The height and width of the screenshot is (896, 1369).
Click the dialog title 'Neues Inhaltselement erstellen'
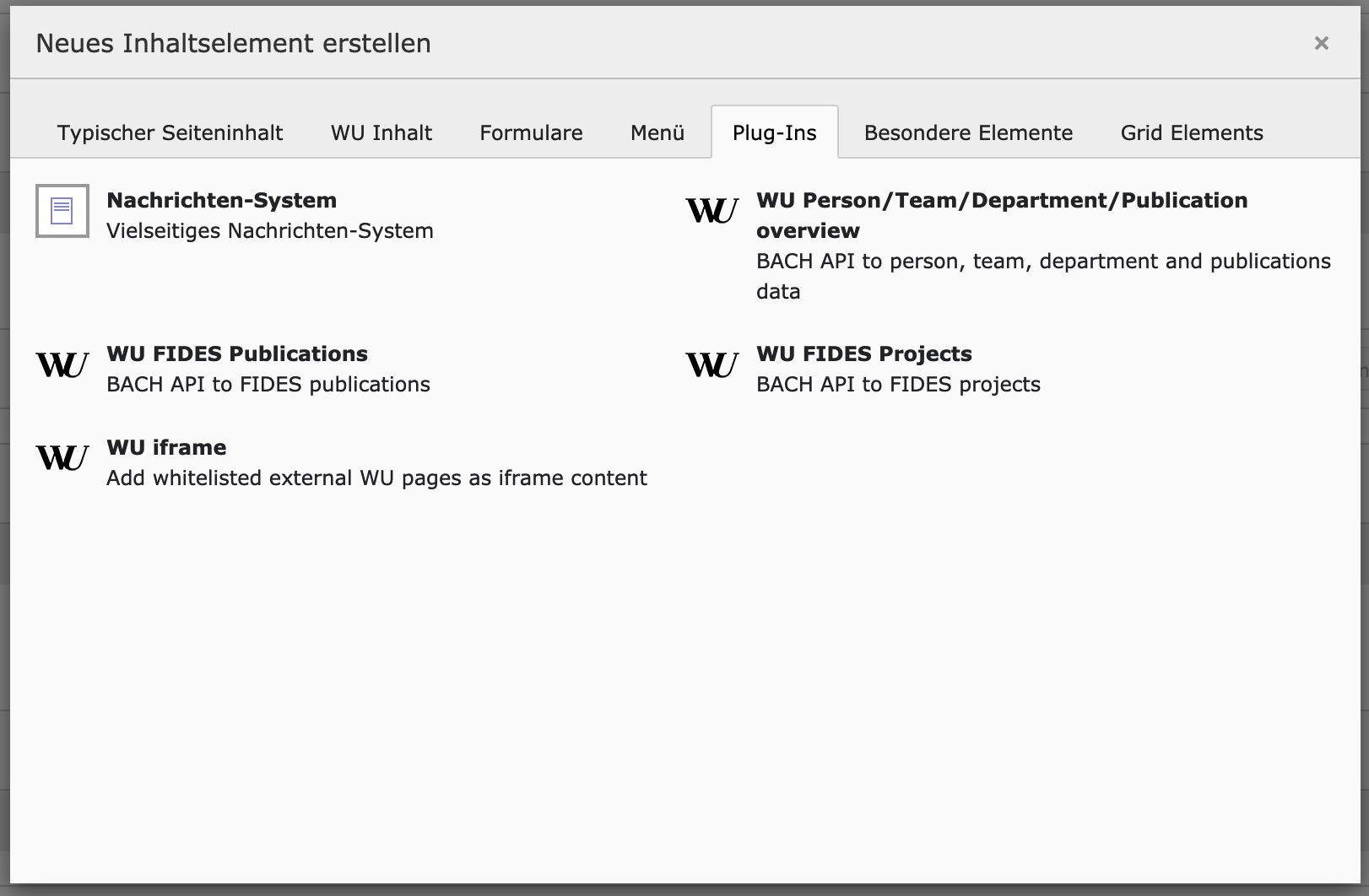click(234, 43)
